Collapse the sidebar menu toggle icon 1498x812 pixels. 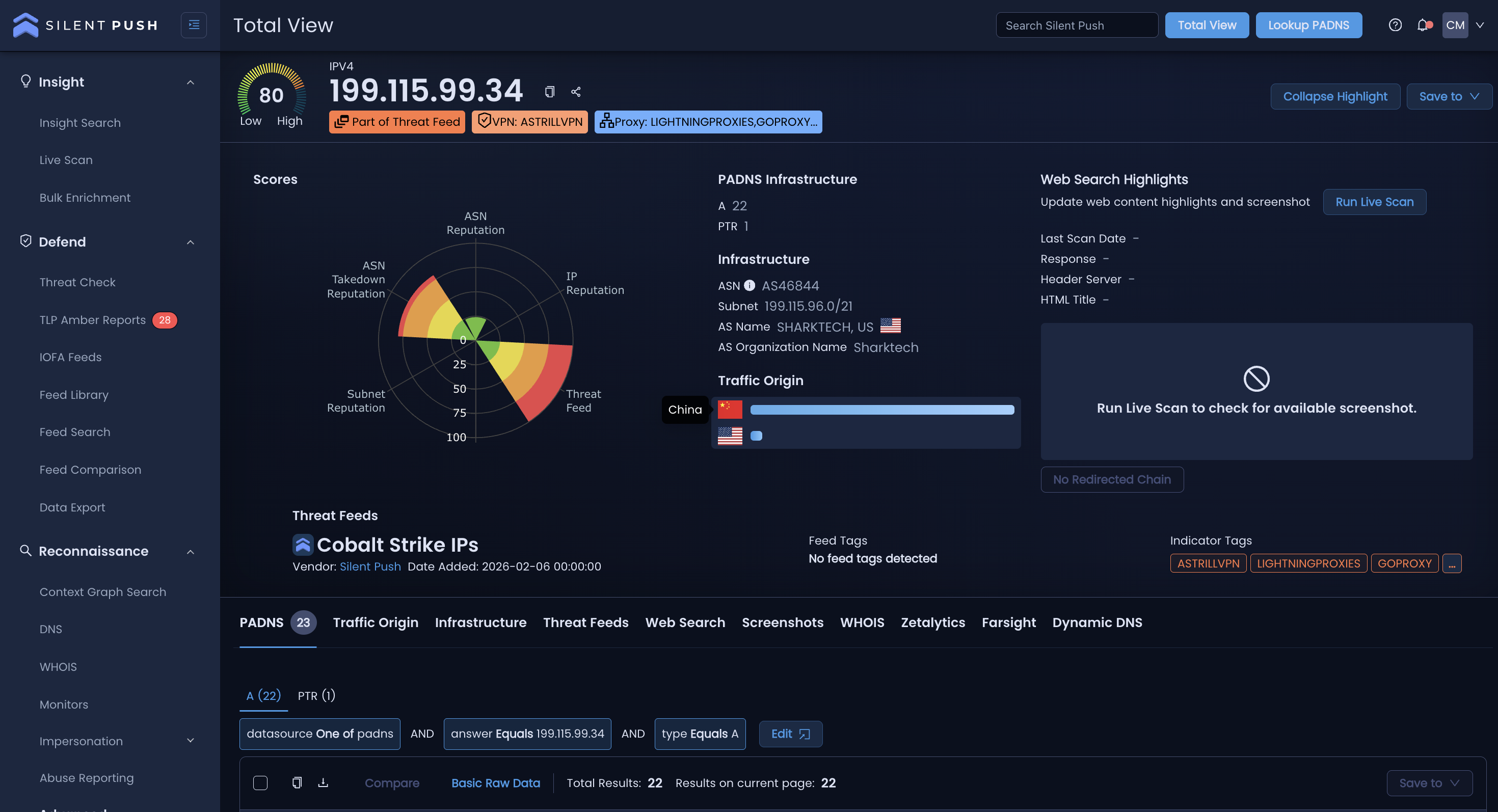click(x=194, y=25)
